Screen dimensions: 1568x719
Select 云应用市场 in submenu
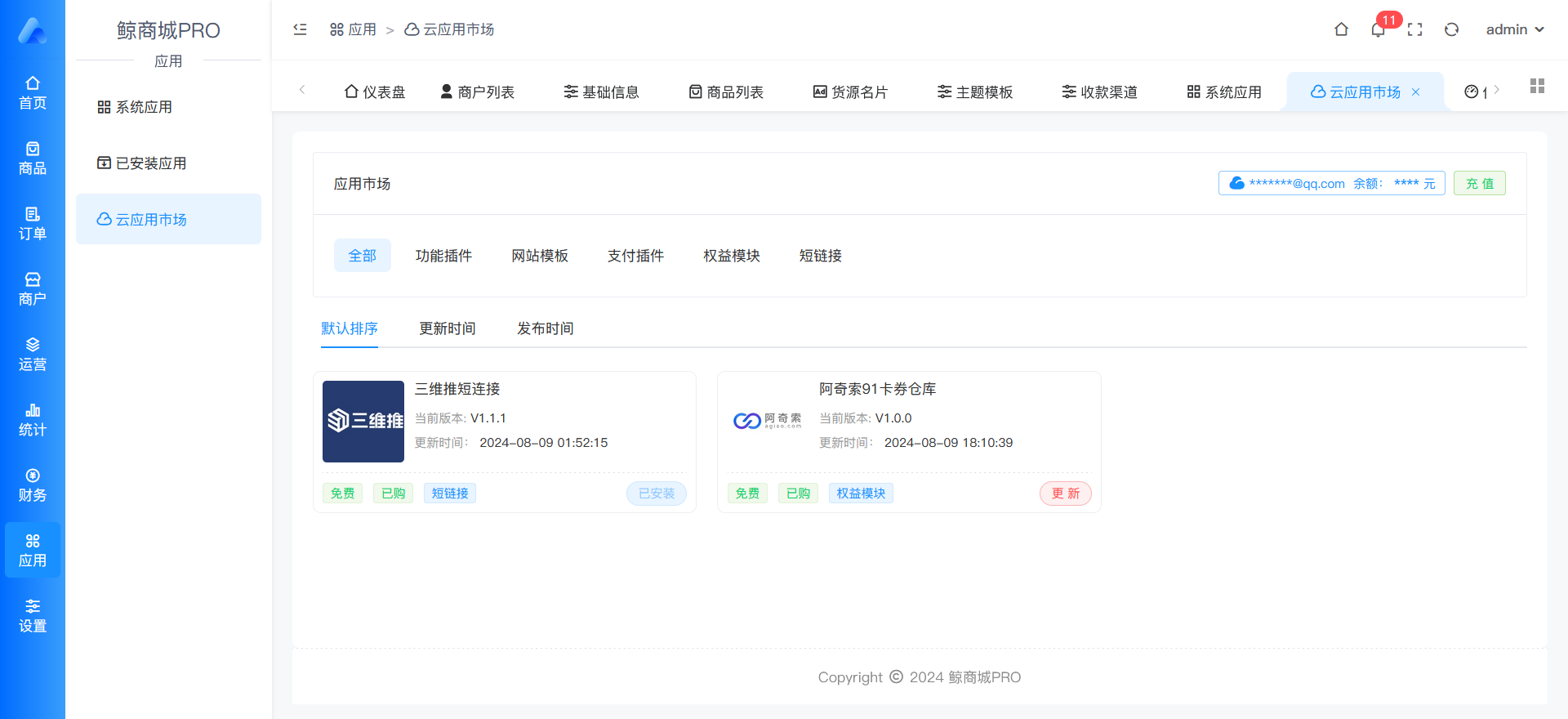coord(168,219)
